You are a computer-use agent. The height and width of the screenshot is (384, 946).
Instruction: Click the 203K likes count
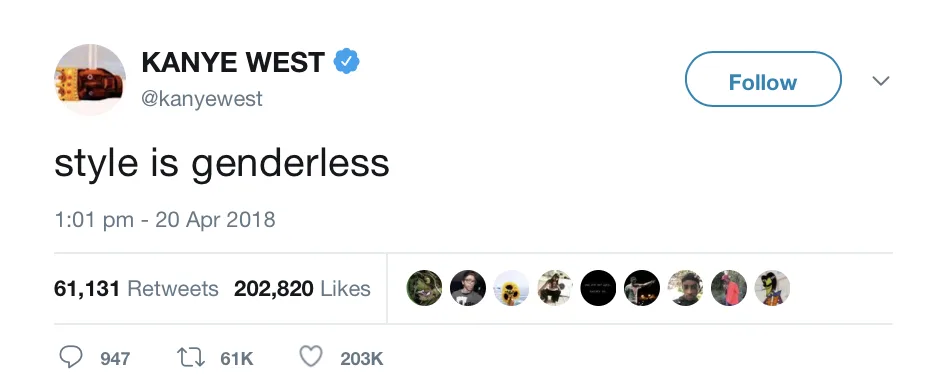(361, 359)
